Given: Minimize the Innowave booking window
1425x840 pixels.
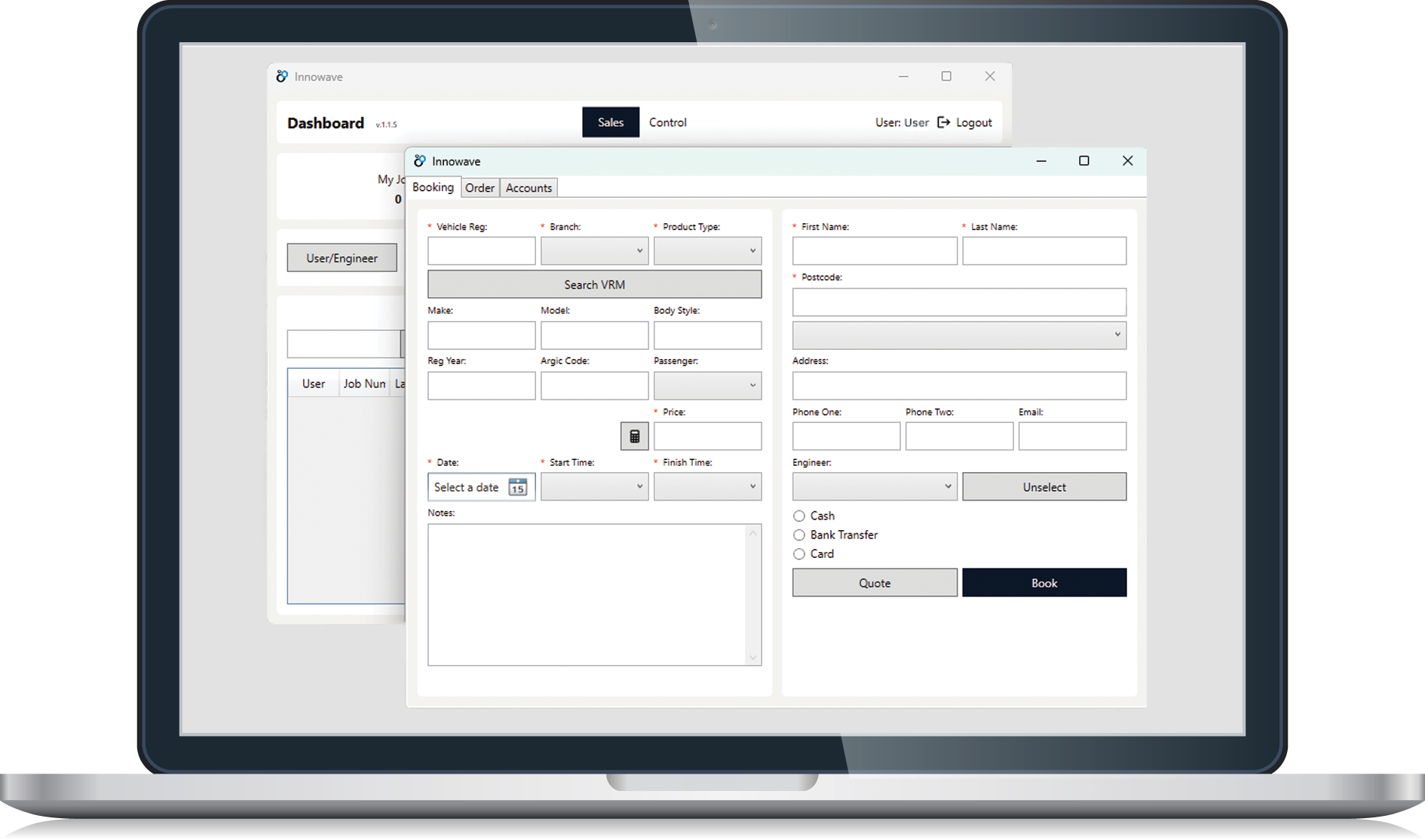Looking at the screenshot, I should pyautogui.click(x=1041, y=161).
